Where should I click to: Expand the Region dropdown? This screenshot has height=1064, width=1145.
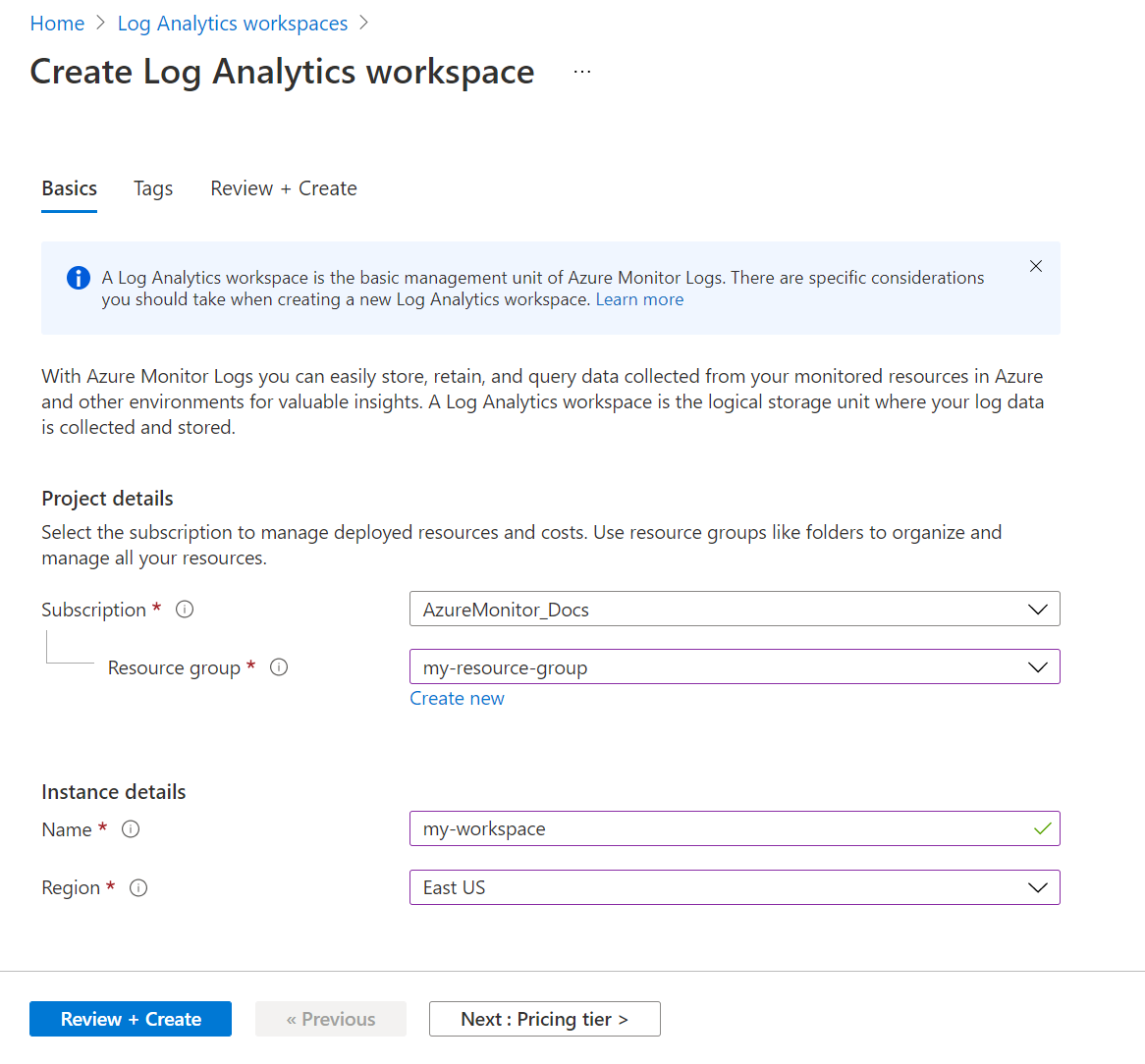pos(735,887)
